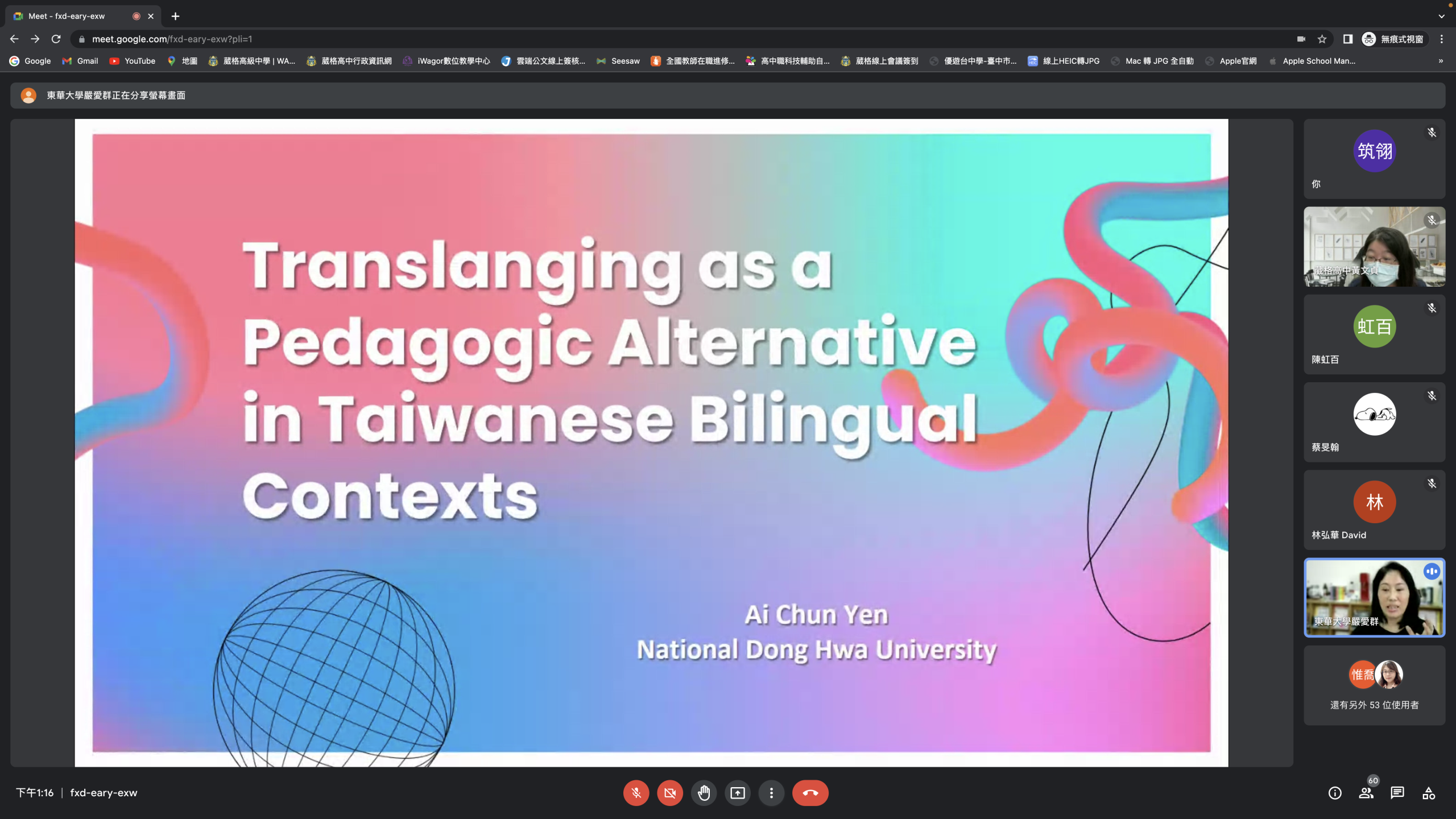Open more options three-dot menu in call bar

[771, 793]
